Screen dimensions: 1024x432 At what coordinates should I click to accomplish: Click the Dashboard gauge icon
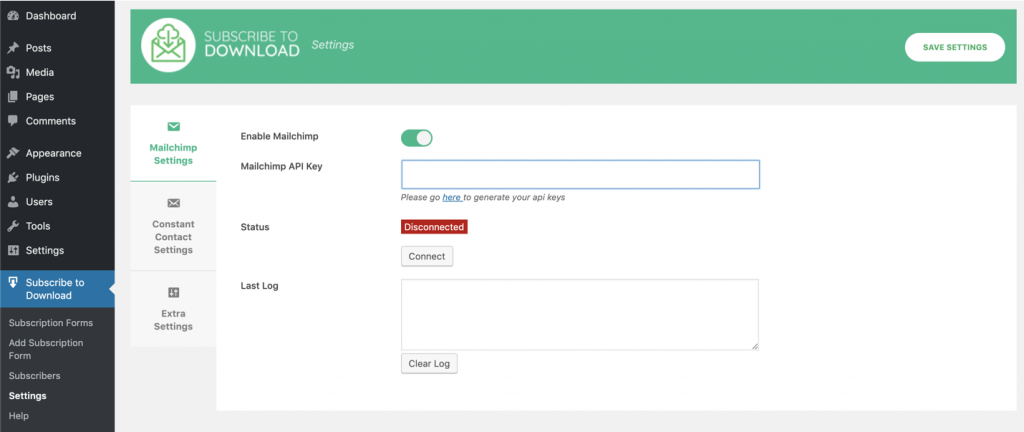tap(13, 16)
